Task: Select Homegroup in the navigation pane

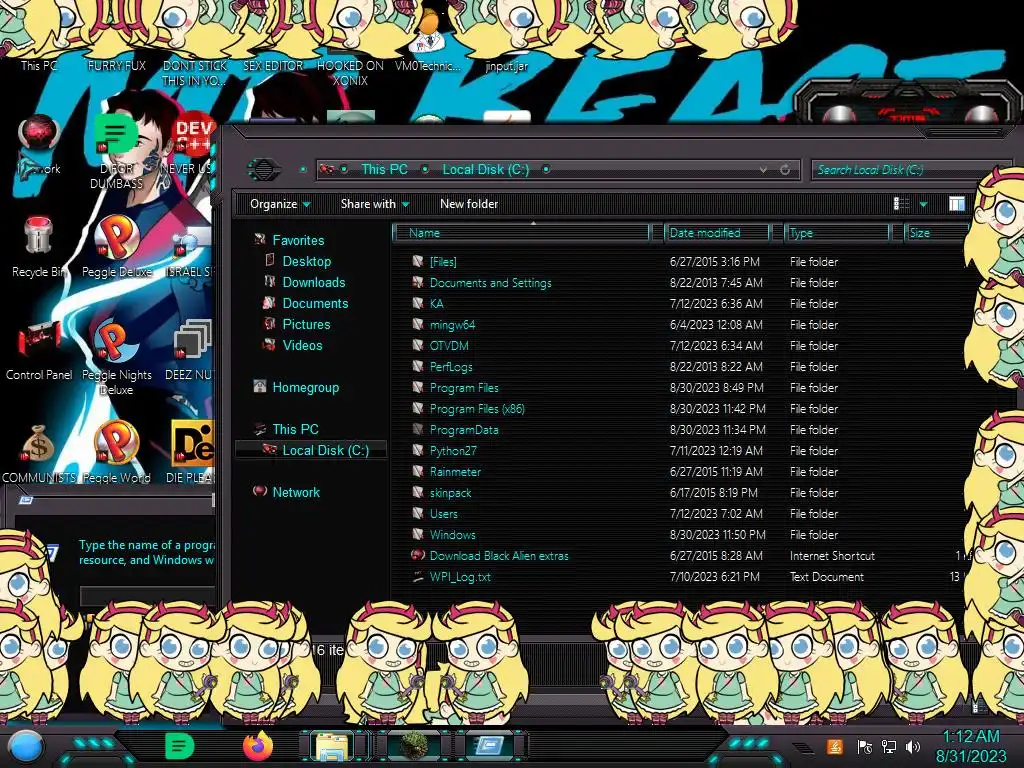Action: coord(306,387)
